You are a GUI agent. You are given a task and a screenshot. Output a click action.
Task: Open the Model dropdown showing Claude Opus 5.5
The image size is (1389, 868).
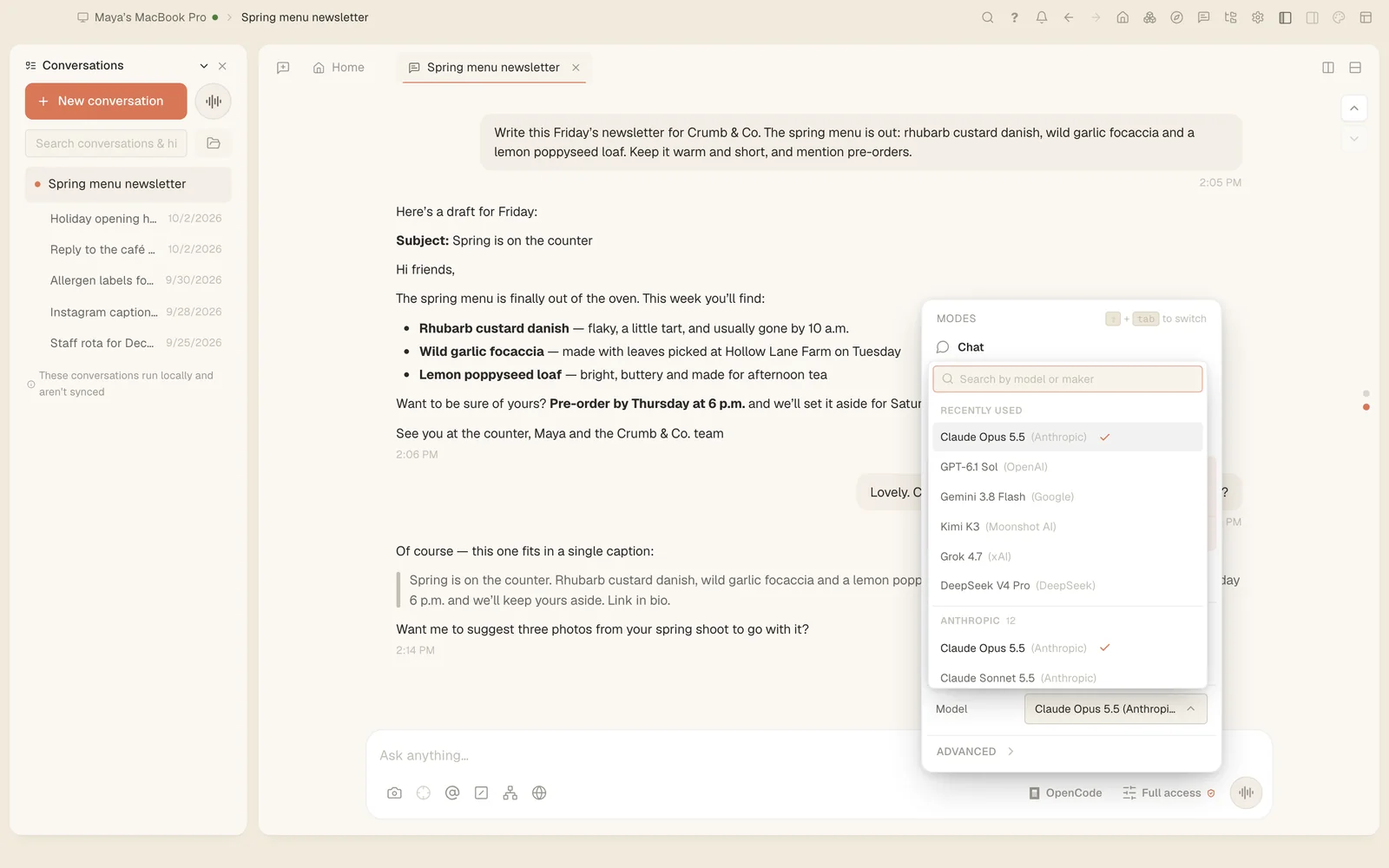pos(1116,709)
